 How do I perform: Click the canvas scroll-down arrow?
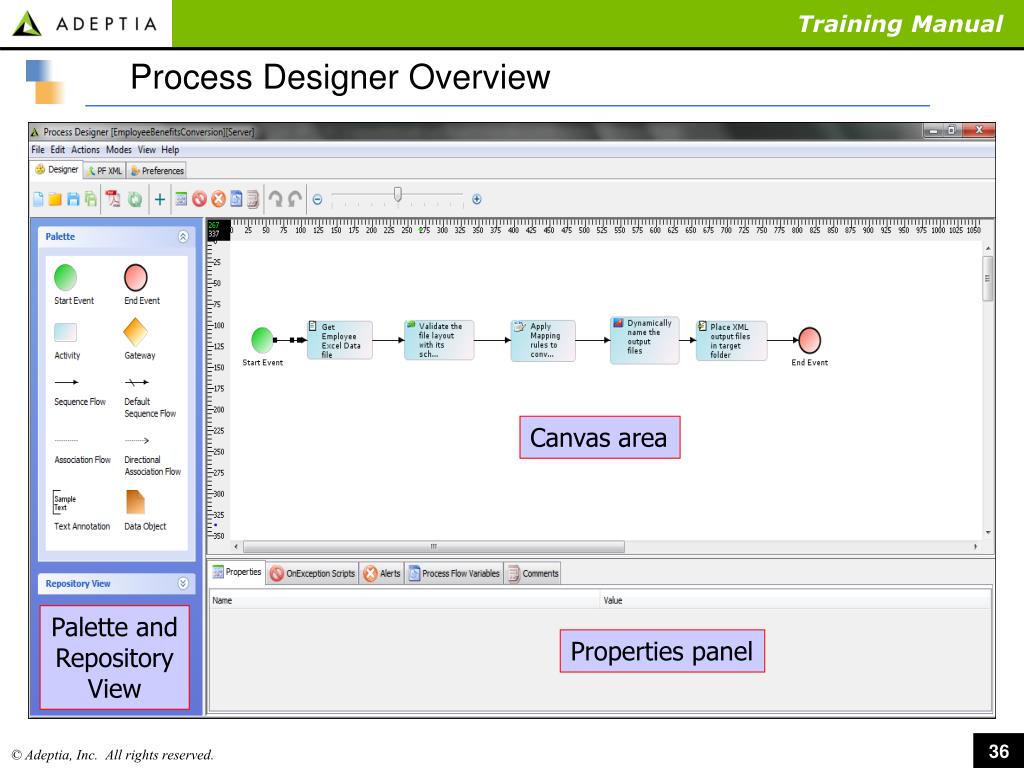tap(988, 533)
